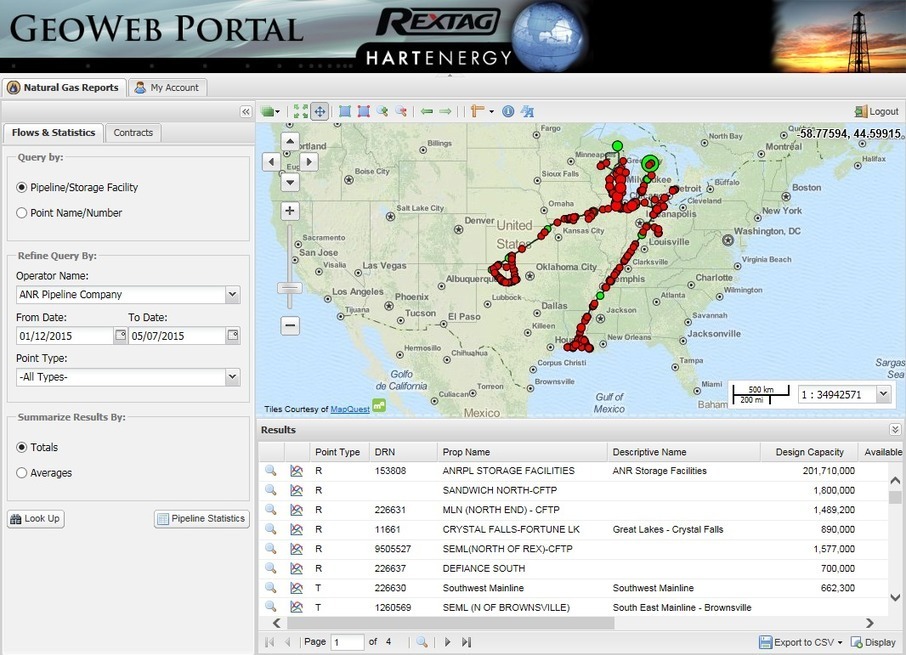Click the red-cornered clear selection tool
Screen dimensions: 906x655
tap(363, 111)
